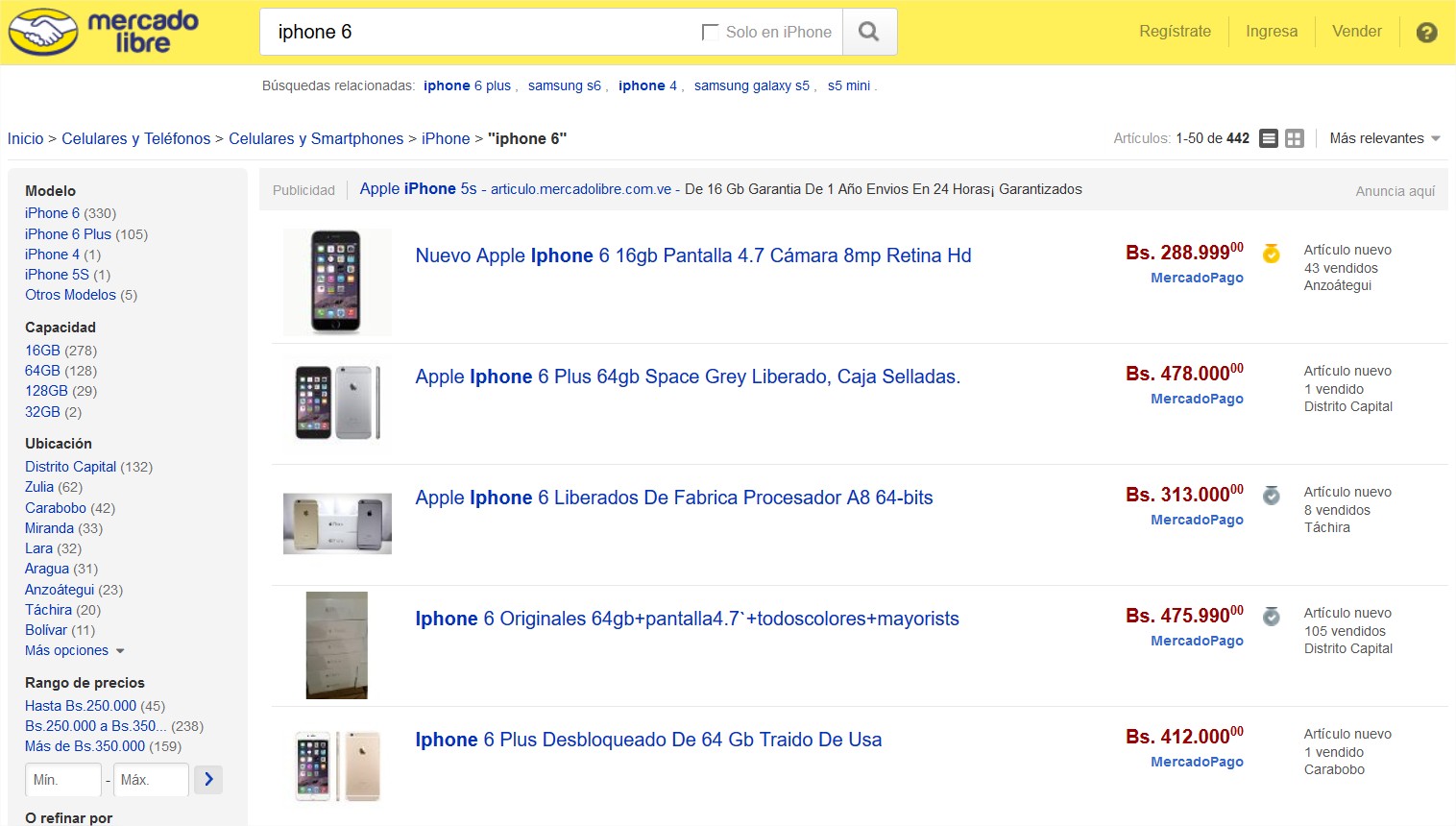
Task: Click gold medal icon beside Bs. 288.999
Action: click(1271, 254)
